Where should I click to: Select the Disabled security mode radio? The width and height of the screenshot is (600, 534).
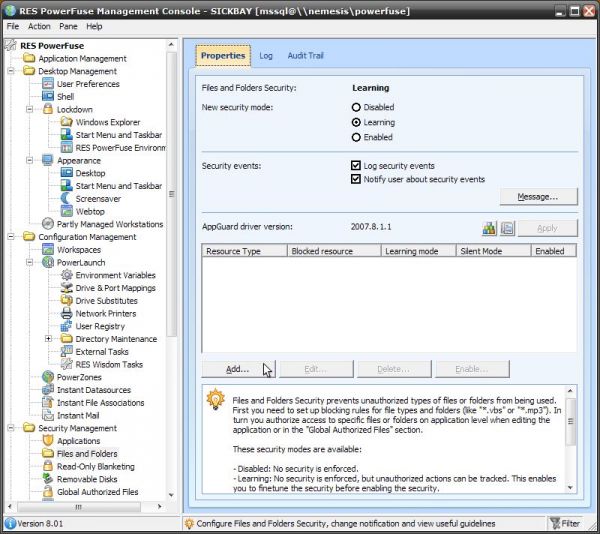pyautogui.click(x=356, y=107)
